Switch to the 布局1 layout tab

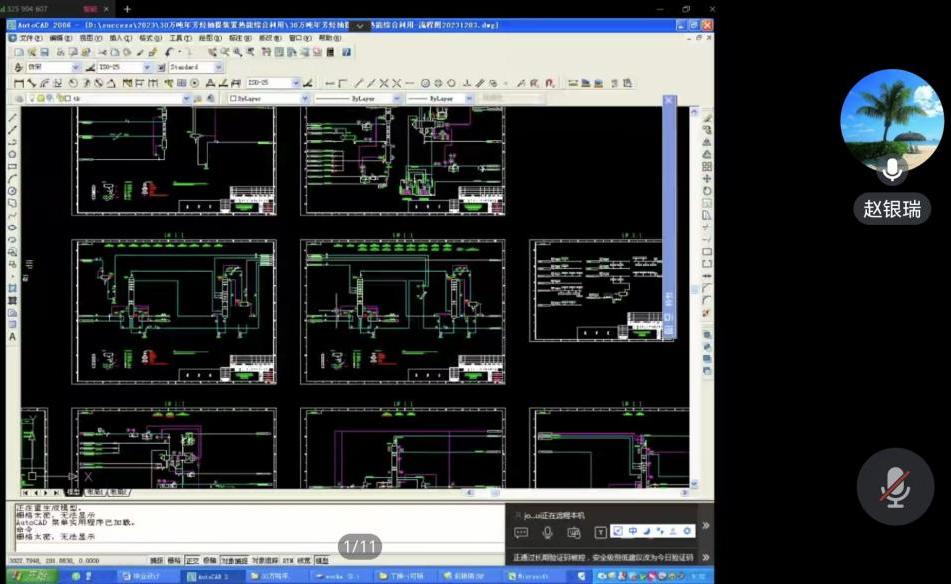[x=94, y=492]
